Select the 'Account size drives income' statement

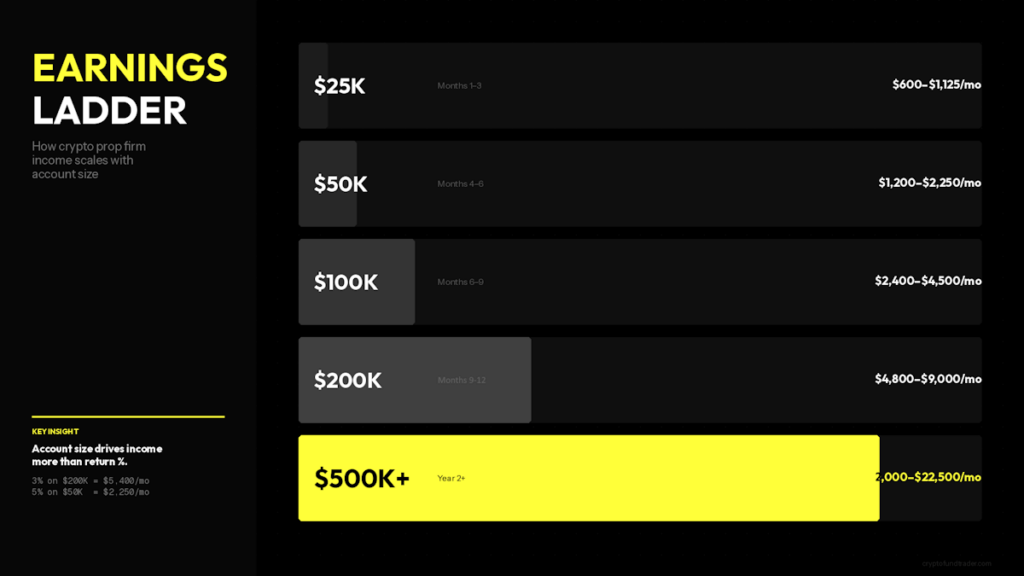tap(97, 455)
